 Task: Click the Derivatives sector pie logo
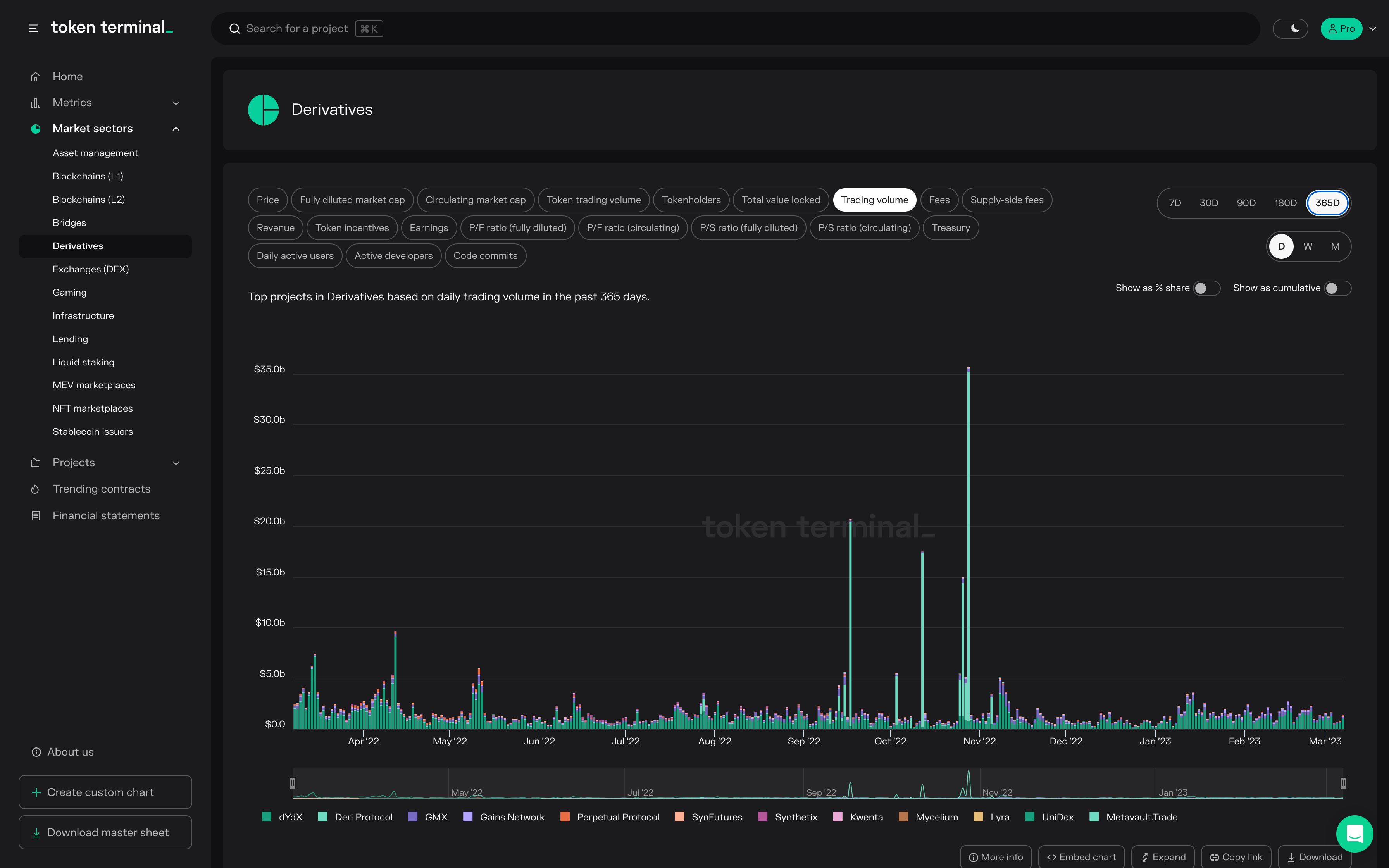[x=264, y=110]
